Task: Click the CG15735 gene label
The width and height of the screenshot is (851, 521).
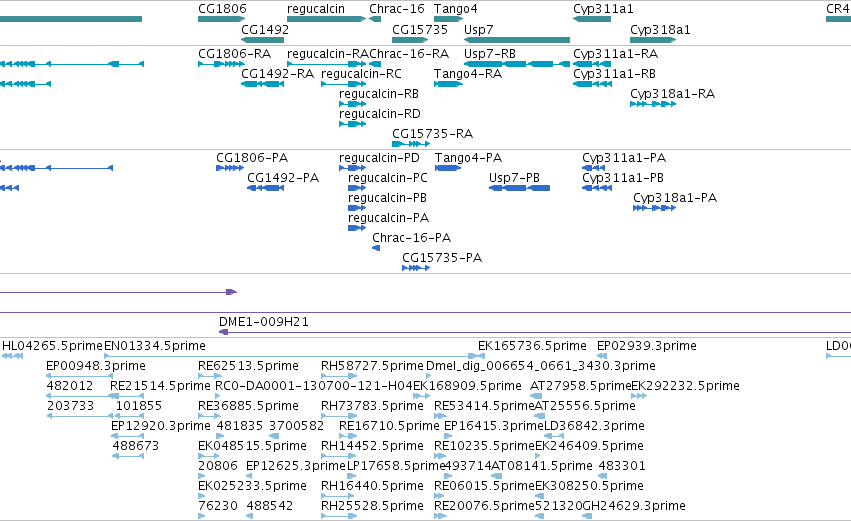Action: point(420,29)
